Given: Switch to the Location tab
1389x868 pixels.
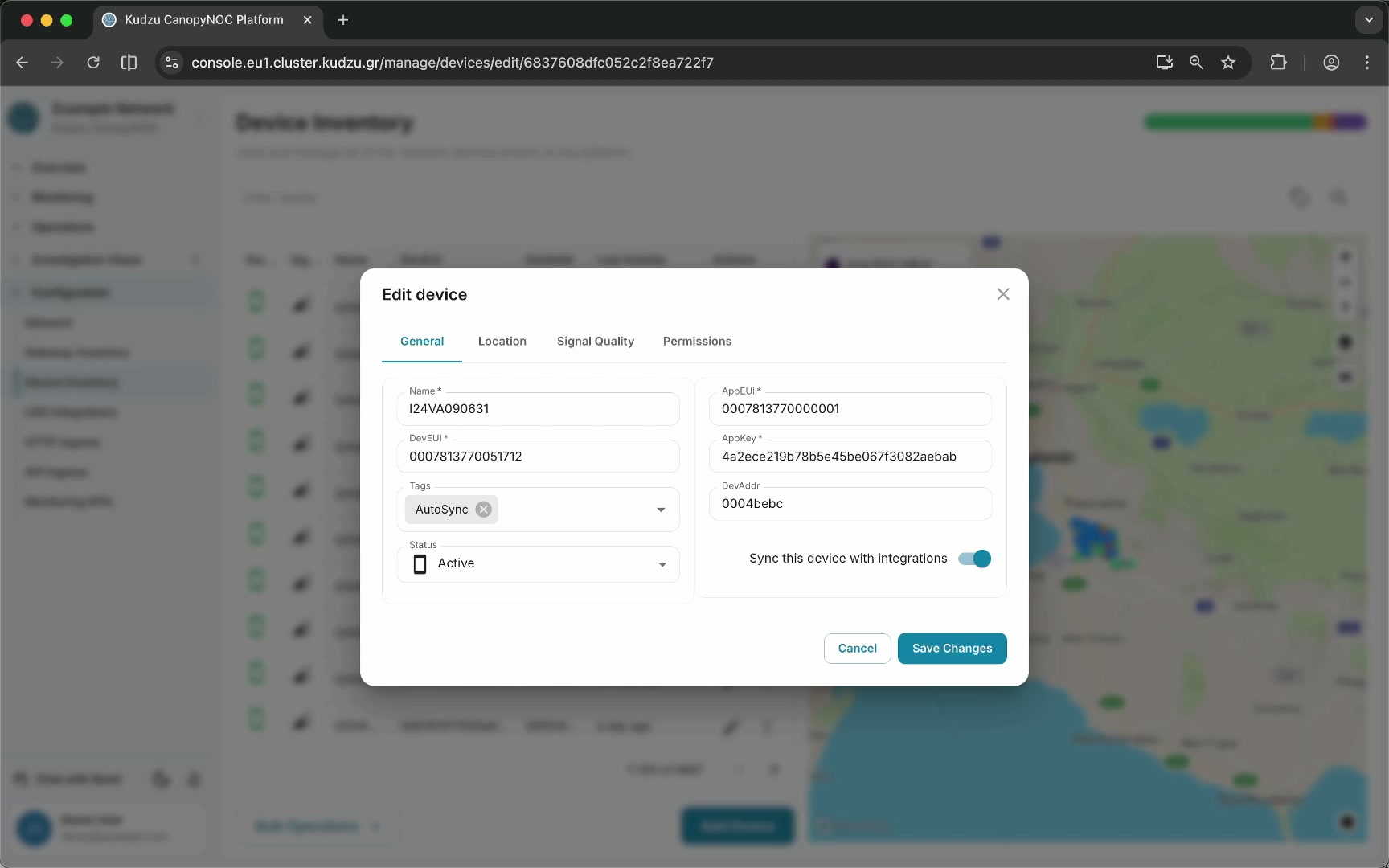Looking at the screenshot, I should [502, 342].
